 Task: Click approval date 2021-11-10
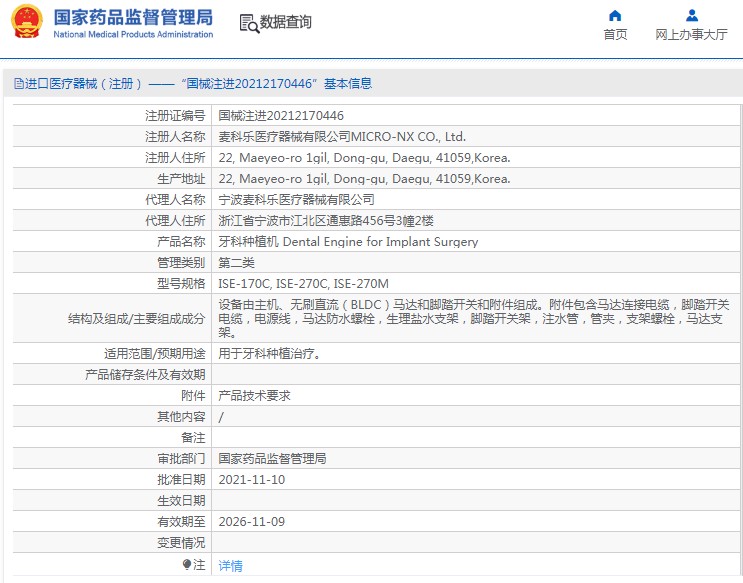[252, 480]
